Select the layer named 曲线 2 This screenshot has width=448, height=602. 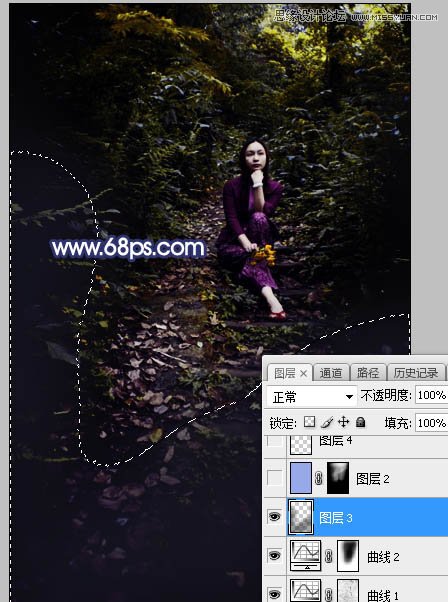tap(383, 557)
